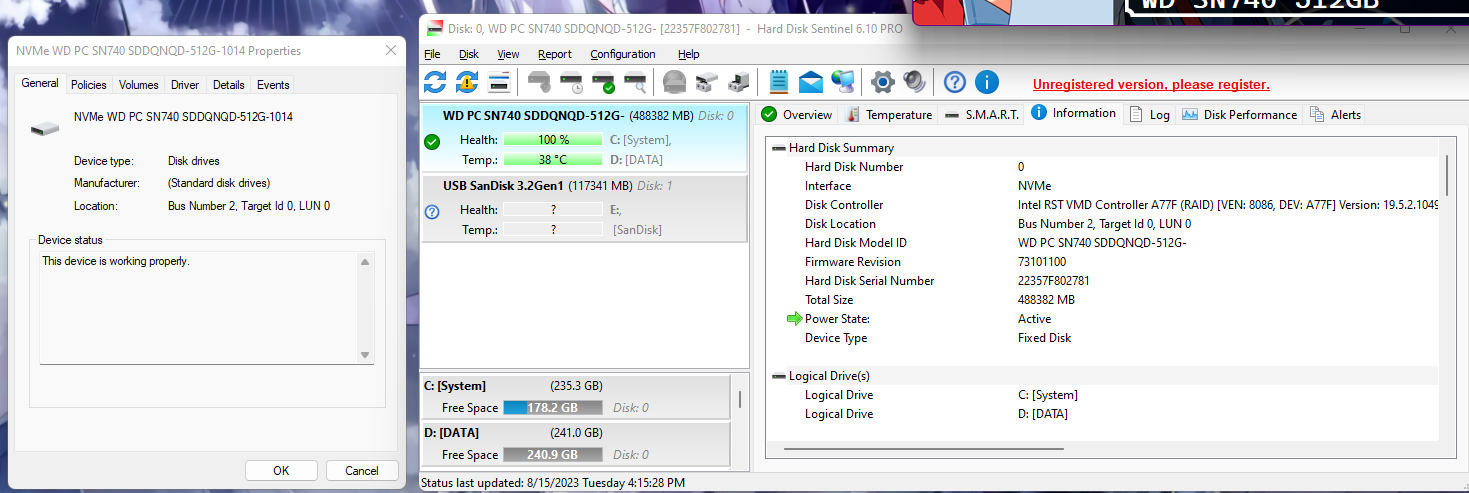
Task: Open the View menu
Action: point(508,54)
